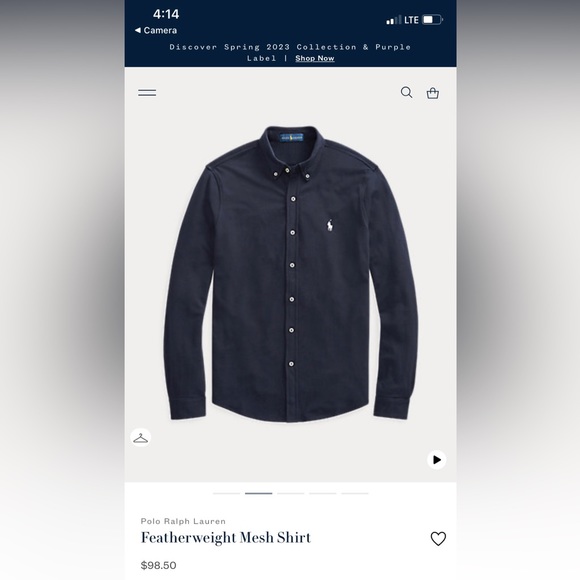
Task: Tap the 4:14 clock in status bar
Action: (166, 14)
